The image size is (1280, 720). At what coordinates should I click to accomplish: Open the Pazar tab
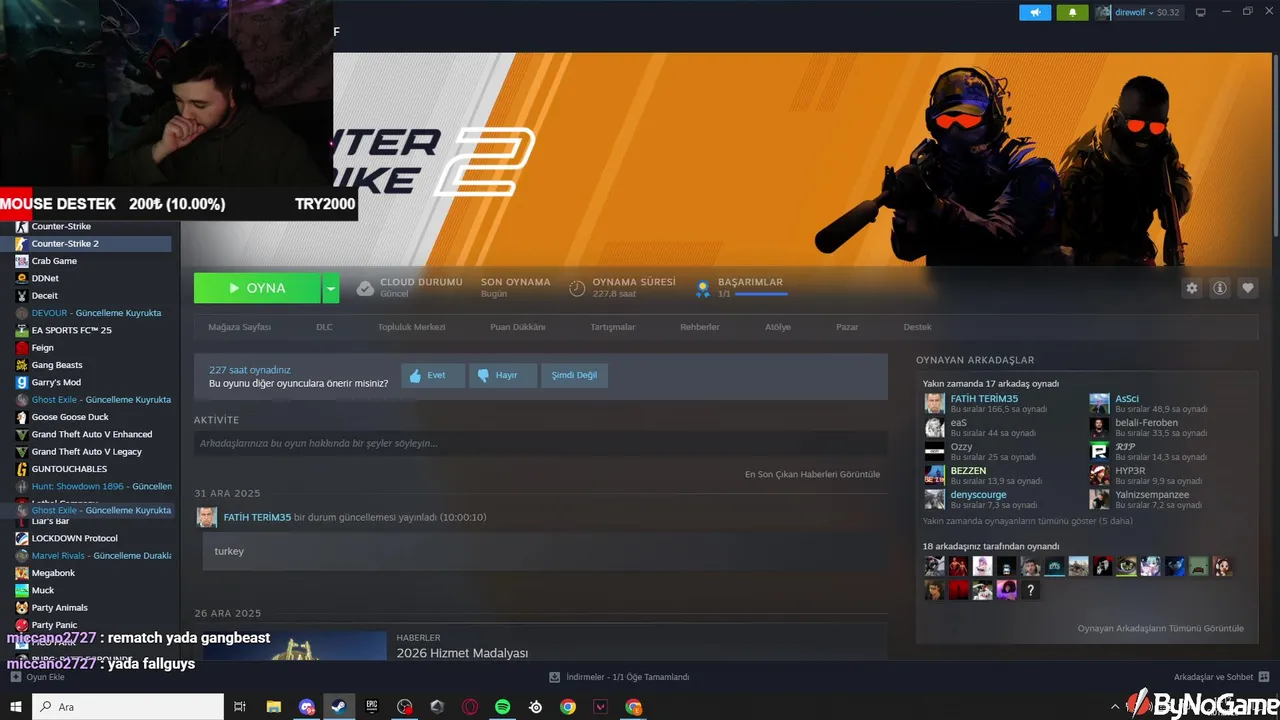847,327
